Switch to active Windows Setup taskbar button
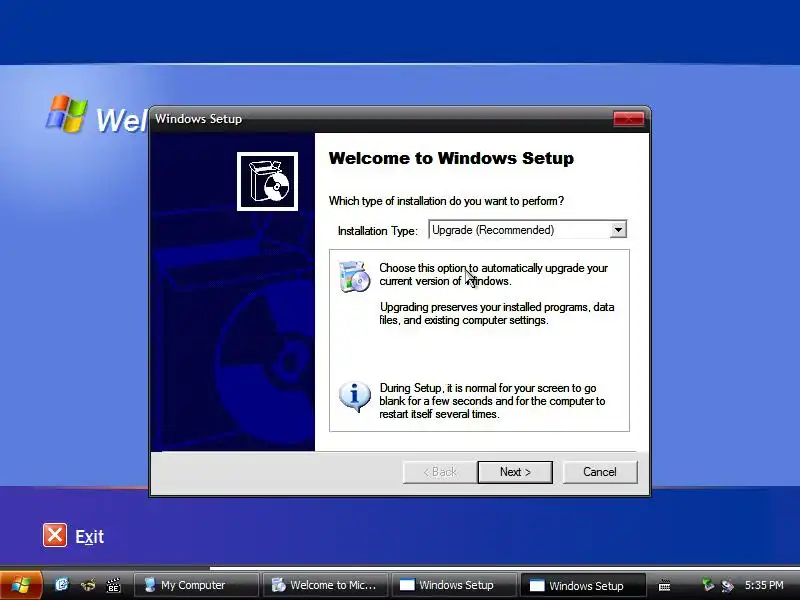Image resolution: width=800 pixels, height=600 pixels. [x=583, y=585]
